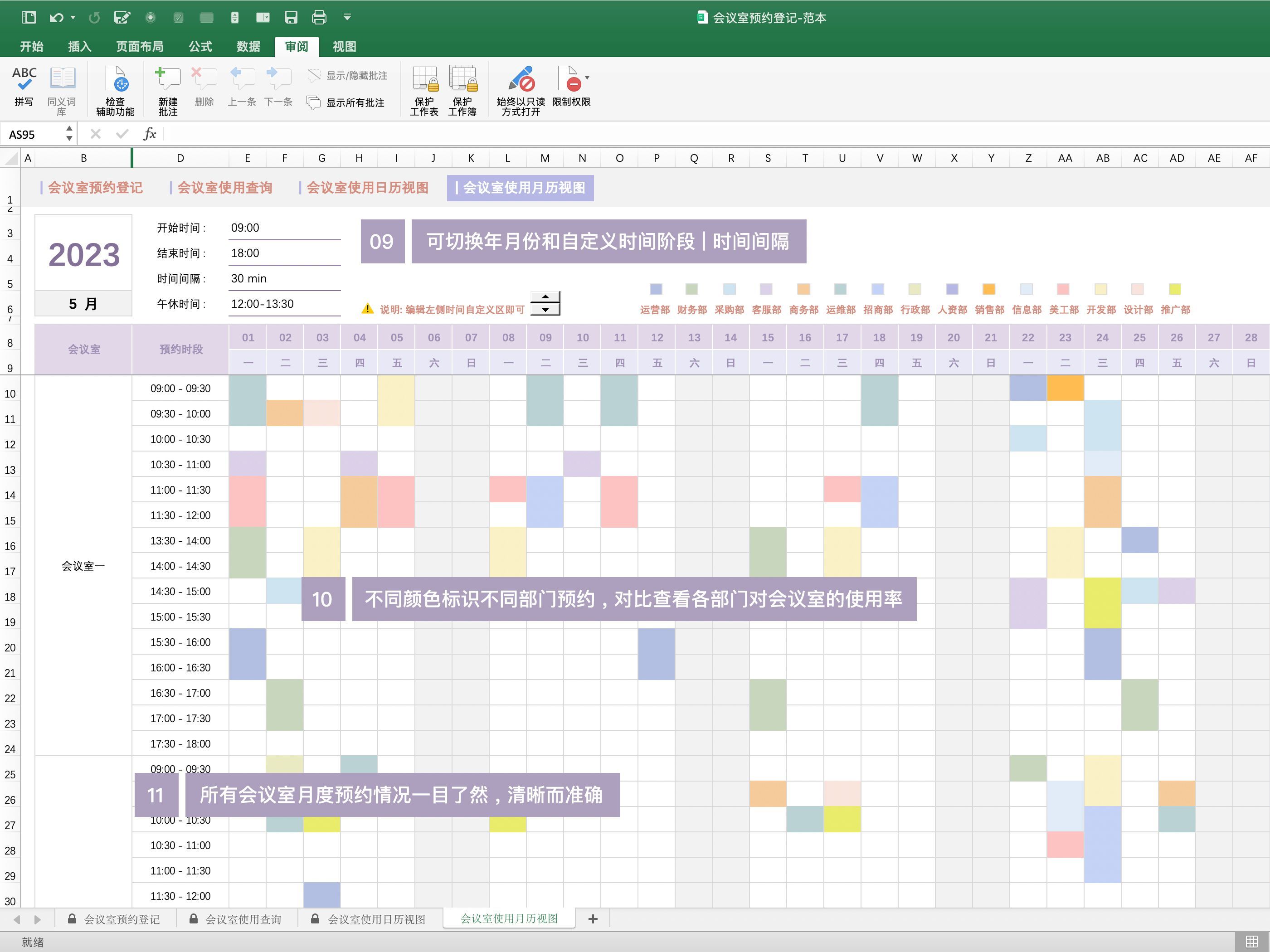
Task: Click the redo icon in title bar
Action: pyautogui.click(x=95, y=18)
